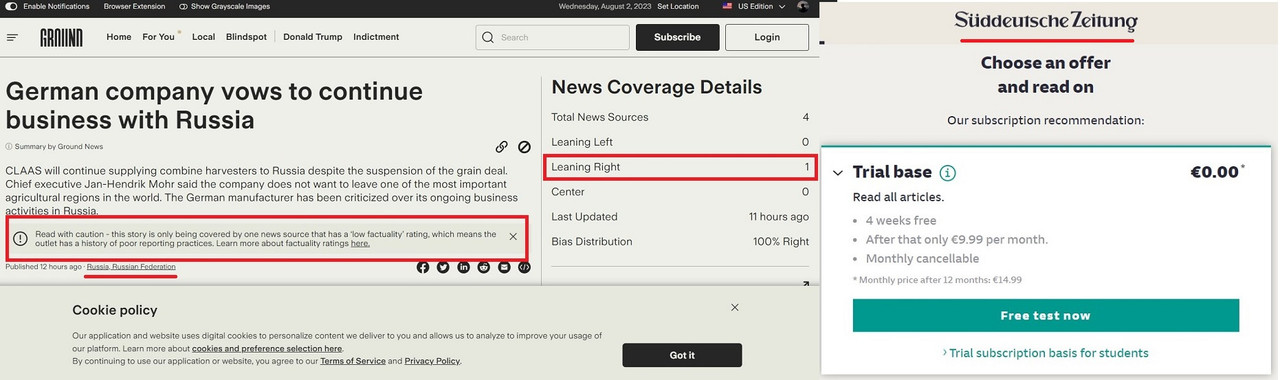Open the hamburger menu in Ground News

[x=12, y=37]
